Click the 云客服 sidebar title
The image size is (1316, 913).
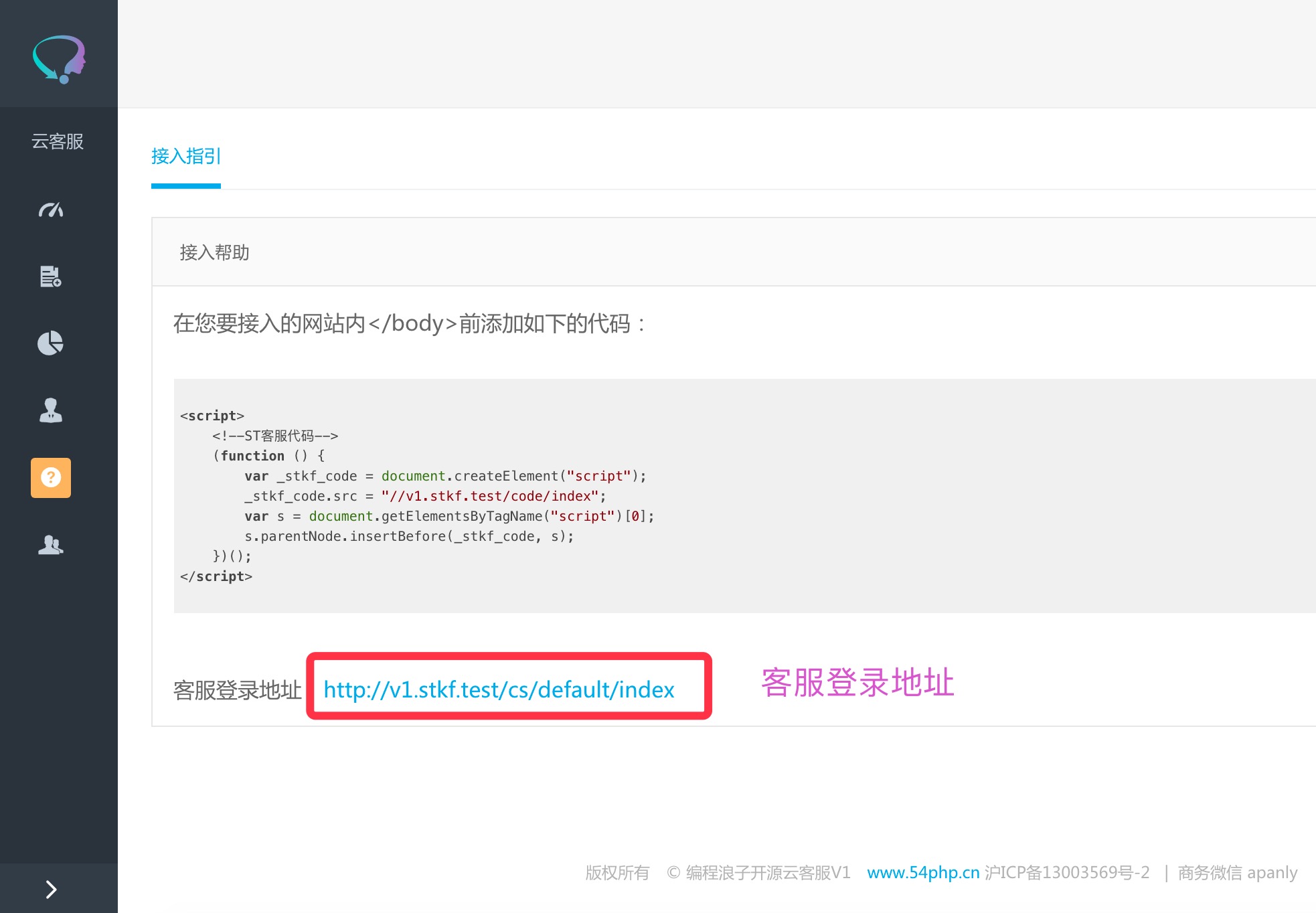click(x=58, y=141)
